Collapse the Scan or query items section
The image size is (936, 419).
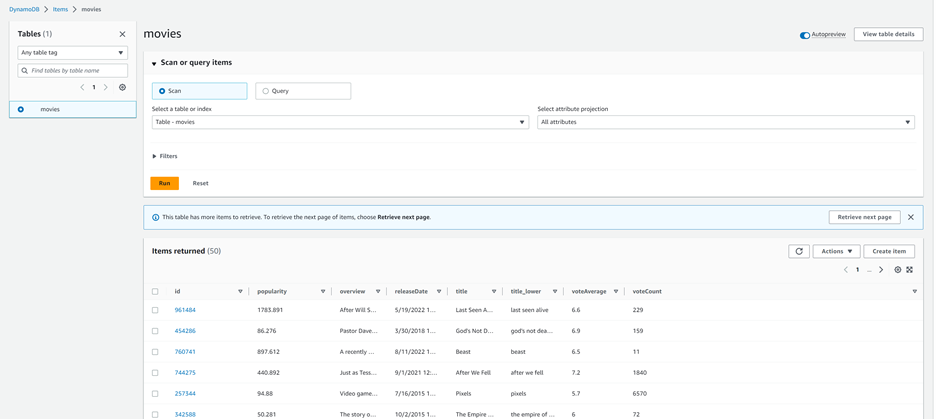pos(192,63)
